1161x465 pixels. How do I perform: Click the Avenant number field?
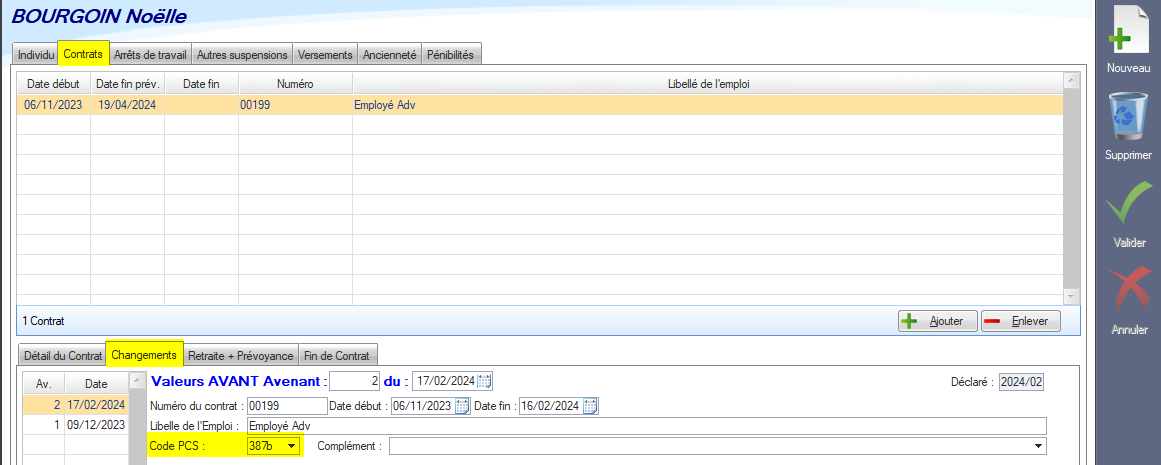(x=355, y=381)
